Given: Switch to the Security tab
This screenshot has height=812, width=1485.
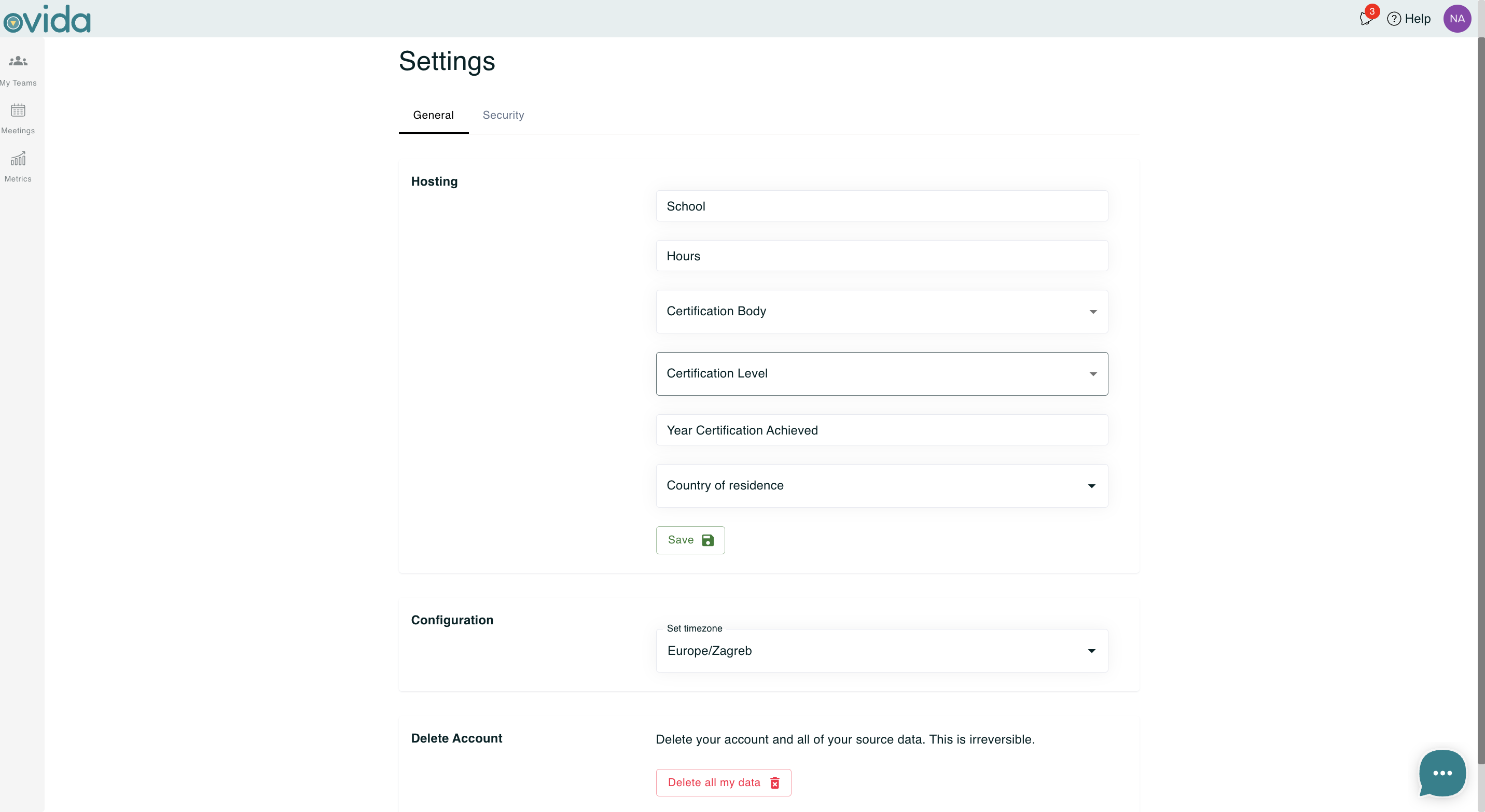Looking at the screenshot, I should point(503,115).
